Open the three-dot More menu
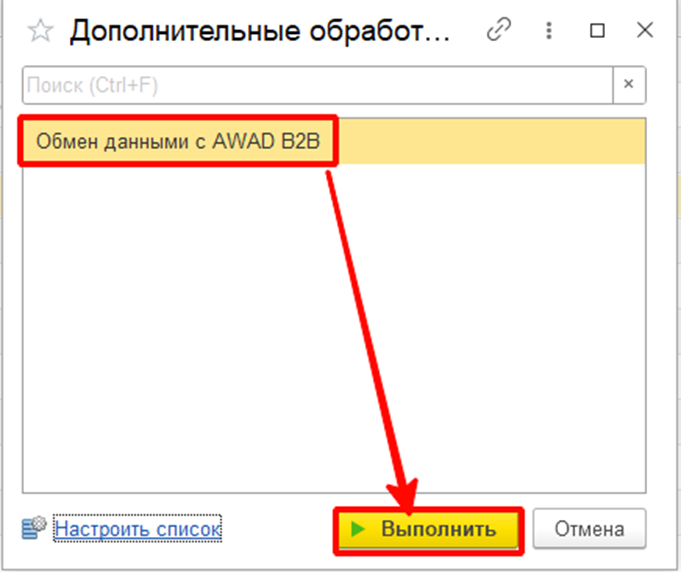The height and width of the screenshot is (572, 681). tap(549, 30)
